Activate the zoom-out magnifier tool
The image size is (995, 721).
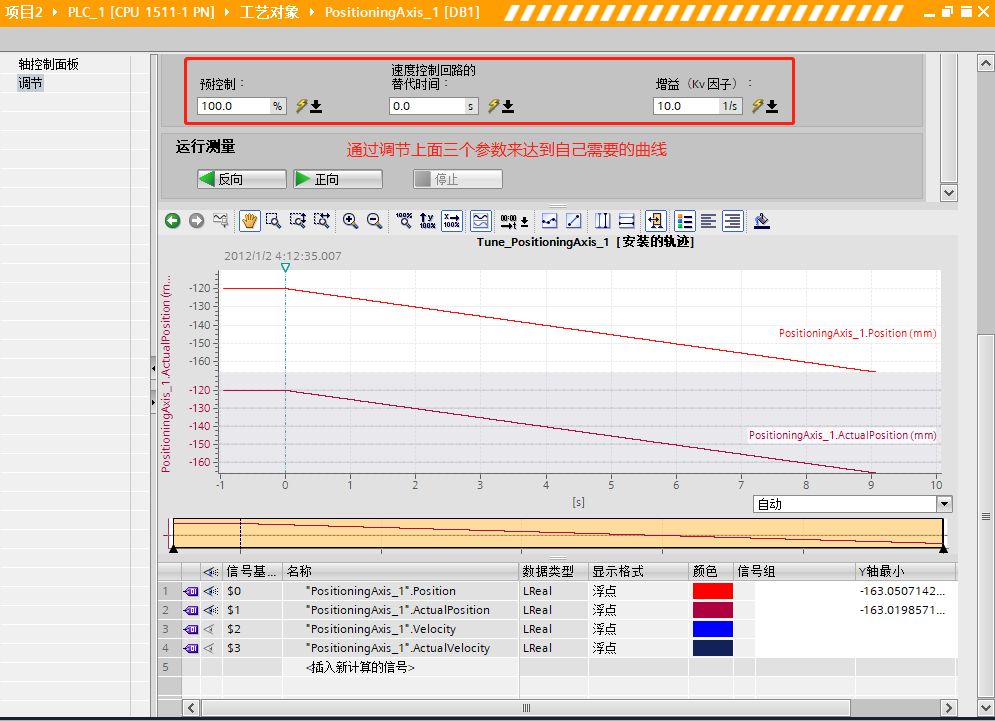373,220
